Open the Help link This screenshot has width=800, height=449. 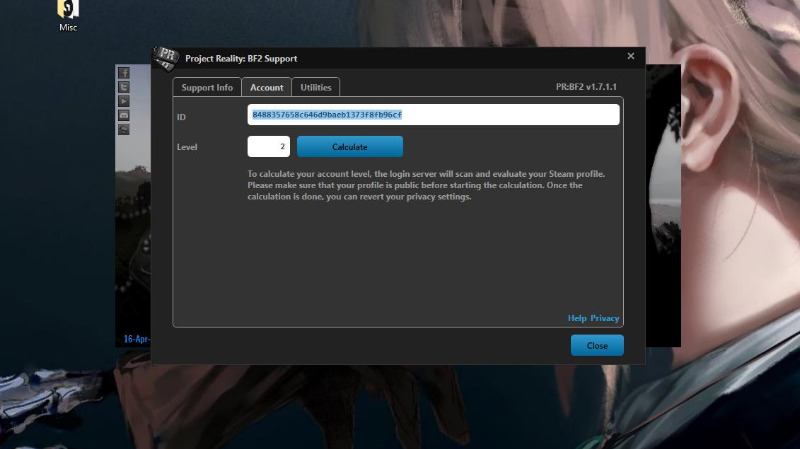(x=577, y=318)
